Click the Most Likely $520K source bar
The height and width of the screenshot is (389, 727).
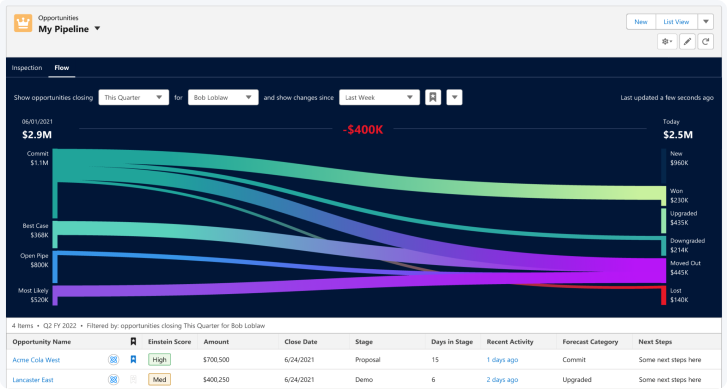55,295
